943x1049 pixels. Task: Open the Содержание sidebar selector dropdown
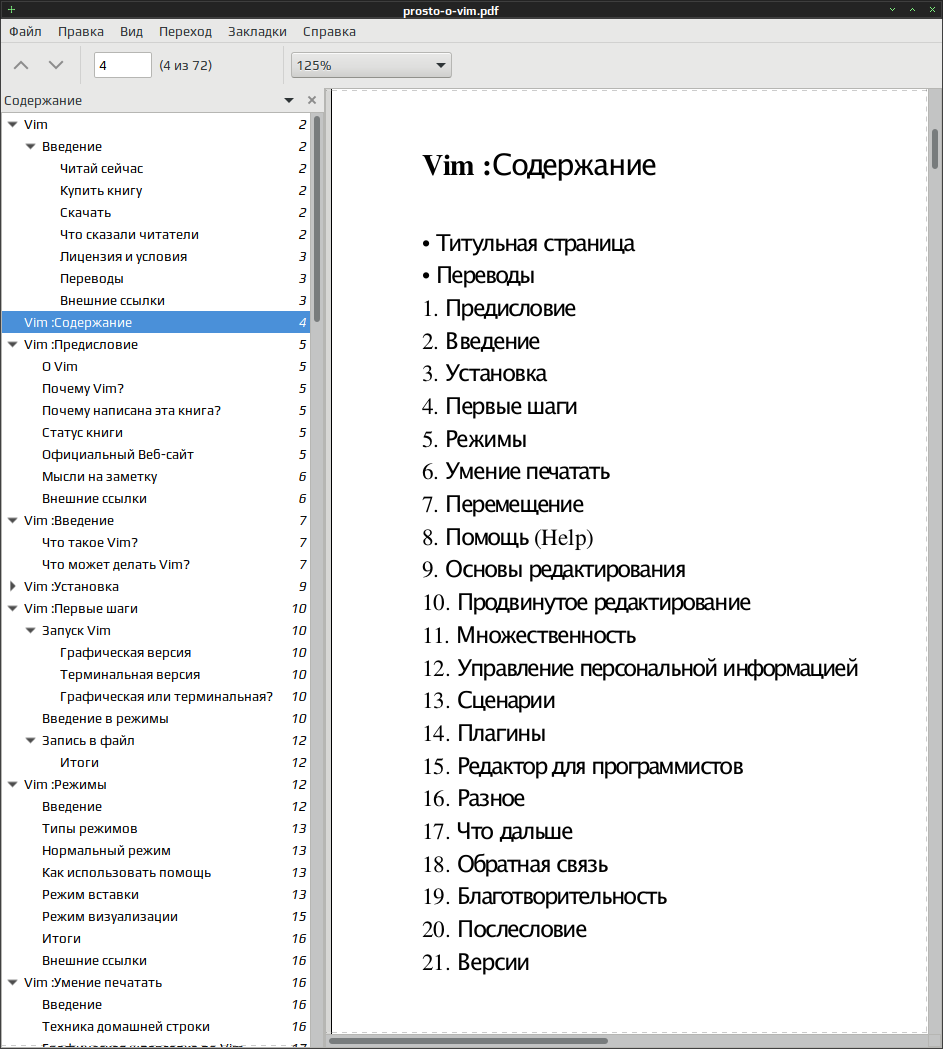(289, 100)
